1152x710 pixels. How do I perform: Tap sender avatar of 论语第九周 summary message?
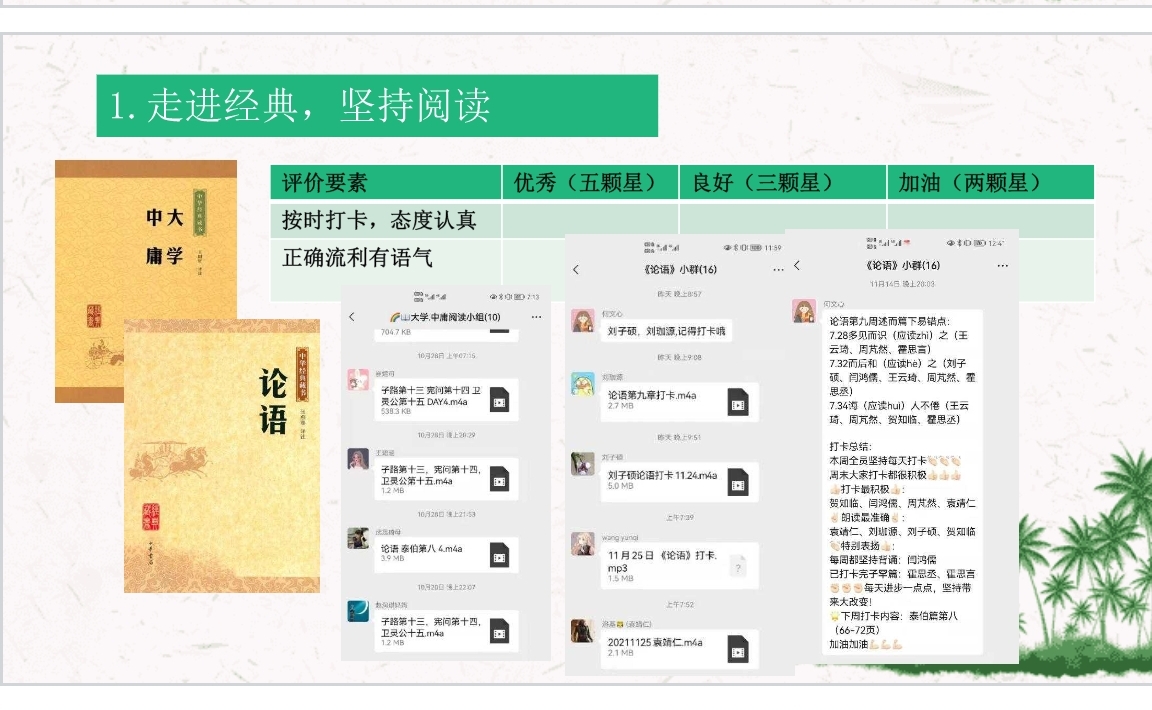pos(804,311)
